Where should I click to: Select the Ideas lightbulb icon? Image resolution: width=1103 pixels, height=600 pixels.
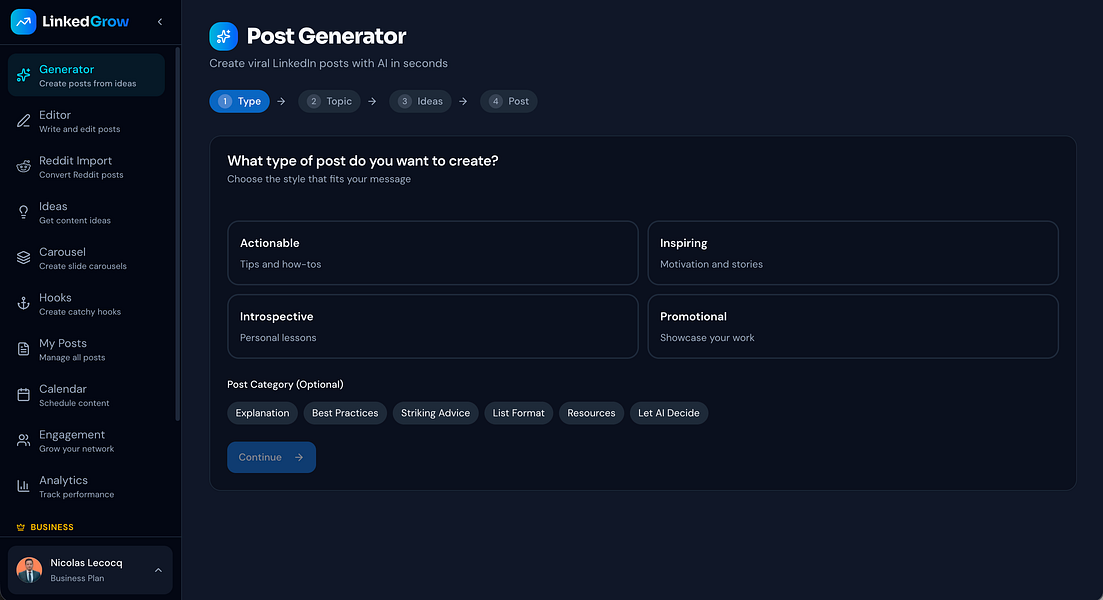pos(24,212)
